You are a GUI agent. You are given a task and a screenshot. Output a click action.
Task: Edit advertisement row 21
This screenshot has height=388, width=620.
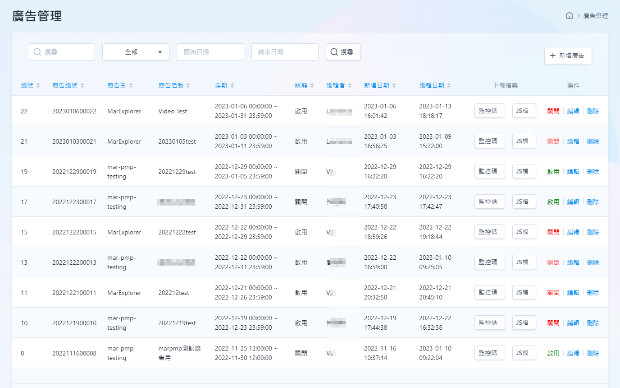pos(573,142)
